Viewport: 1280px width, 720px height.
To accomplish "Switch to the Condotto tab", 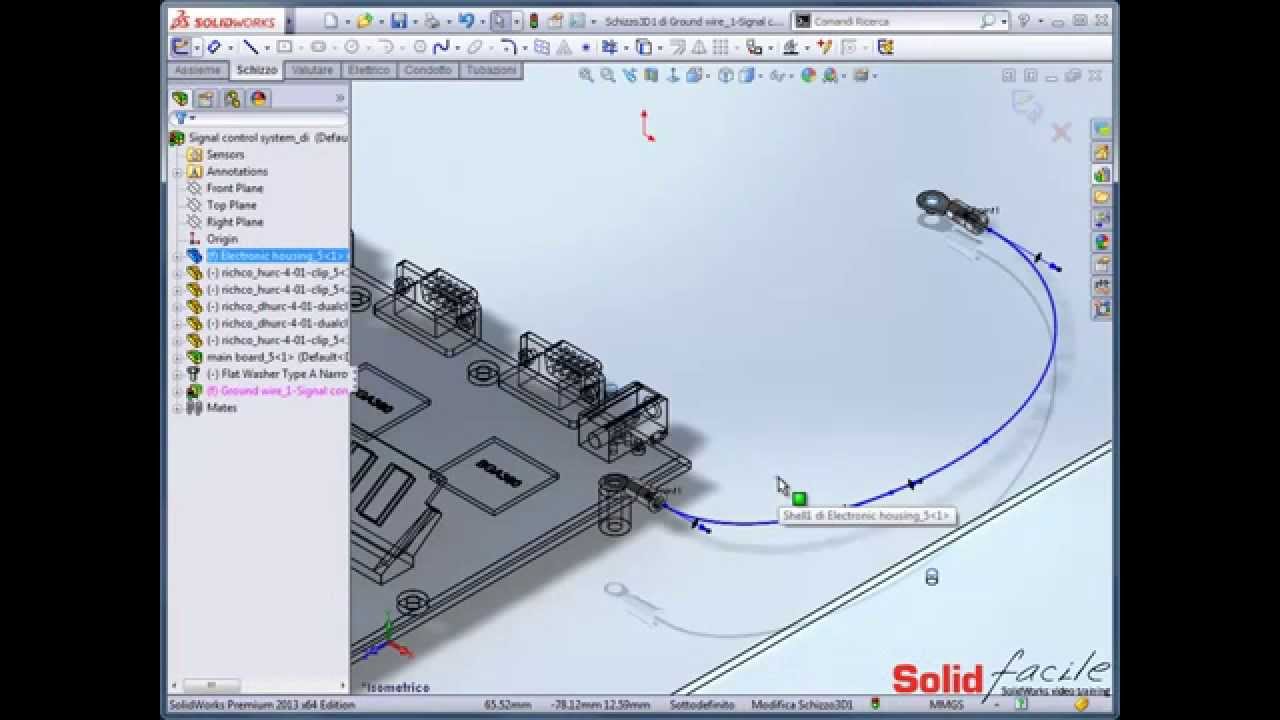I will (428, 71).
